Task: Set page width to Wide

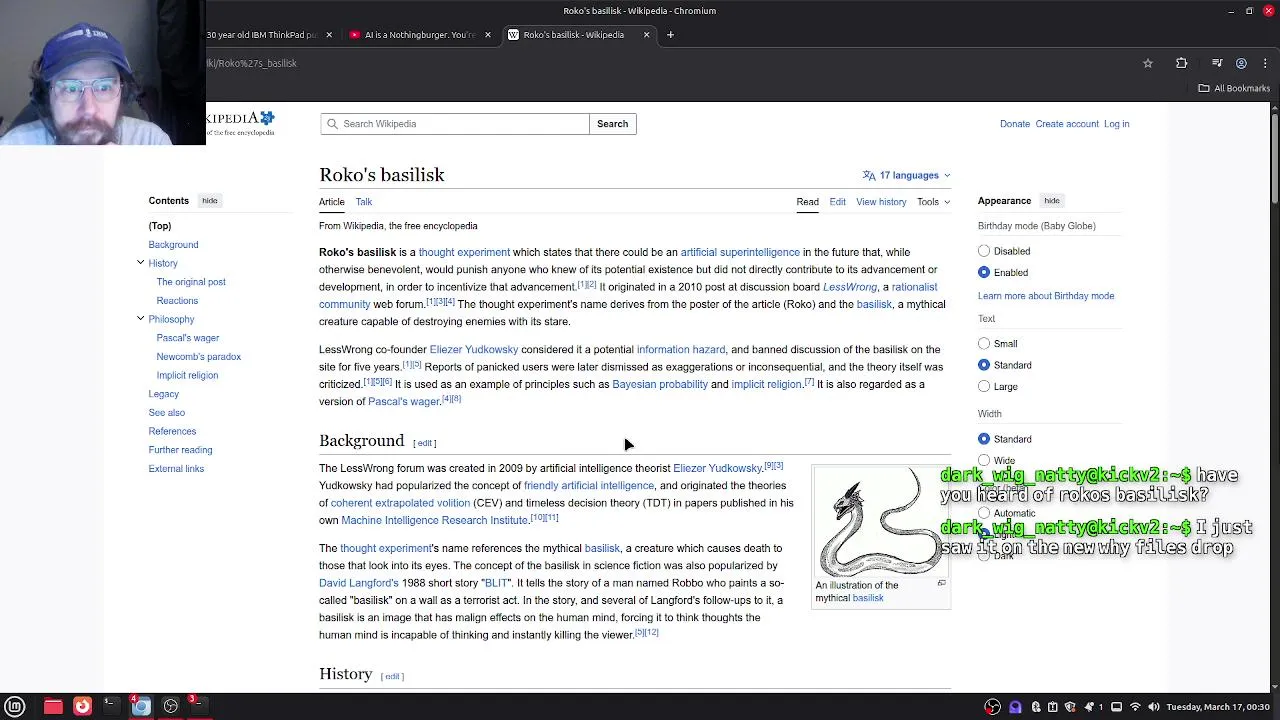Action: (984, 461)
